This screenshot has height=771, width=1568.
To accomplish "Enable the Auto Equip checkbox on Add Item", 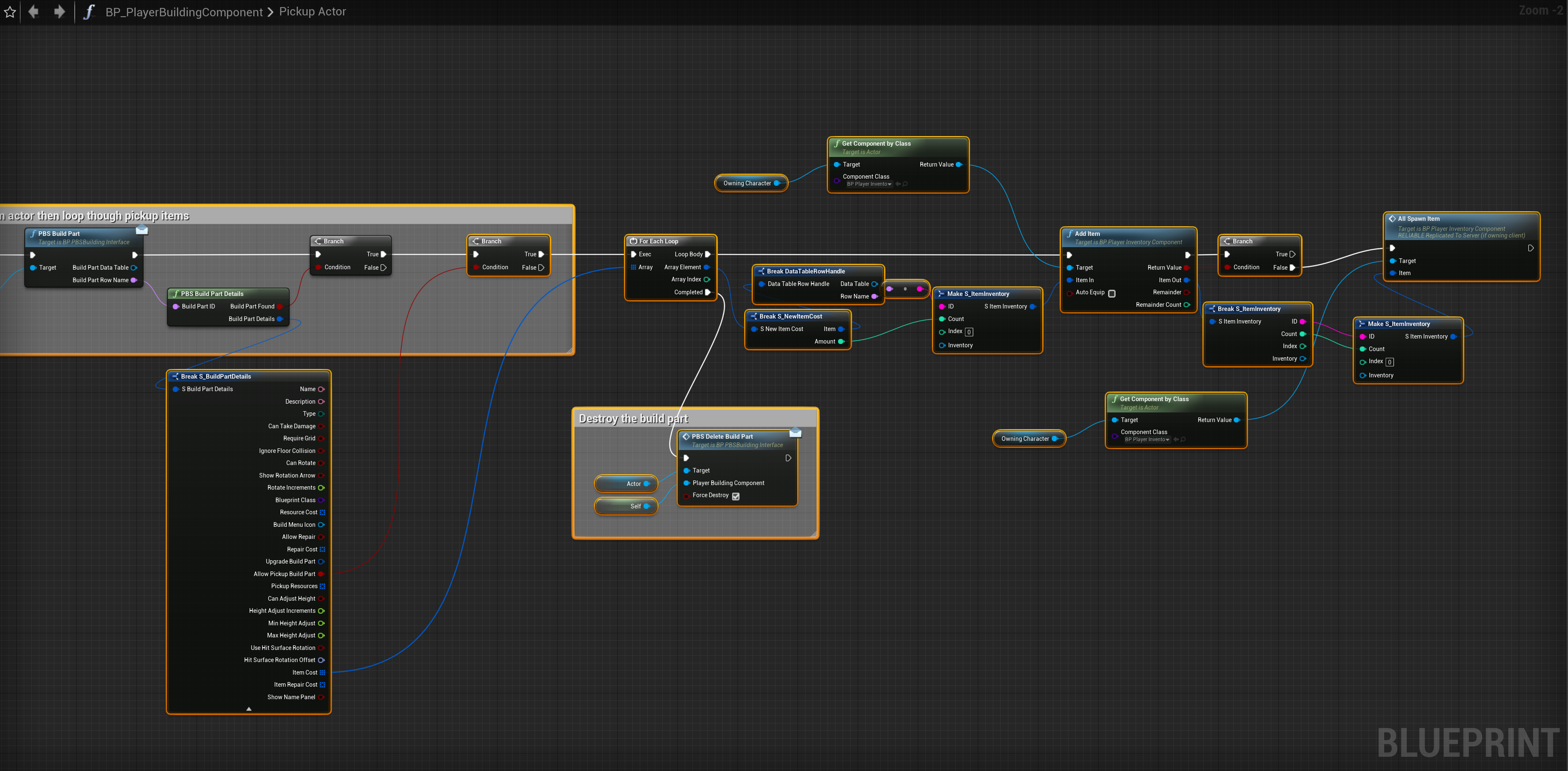I will 1111,293.
